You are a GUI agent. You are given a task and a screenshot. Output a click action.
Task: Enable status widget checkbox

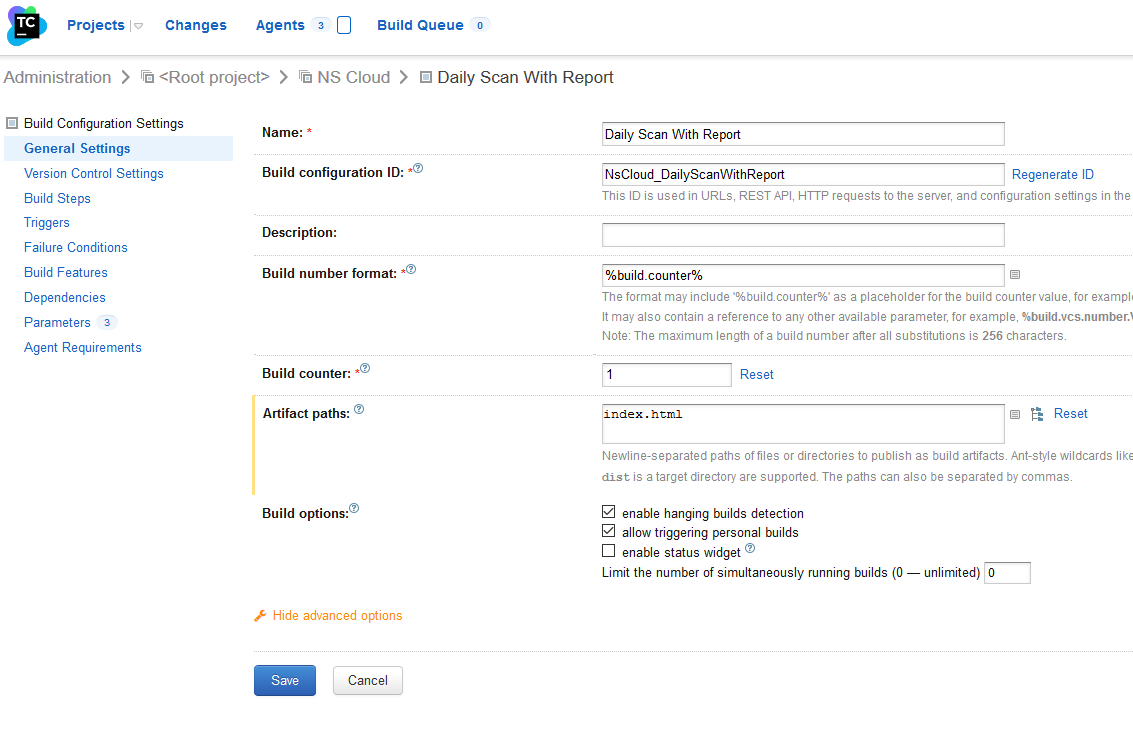tap(608, 551)
